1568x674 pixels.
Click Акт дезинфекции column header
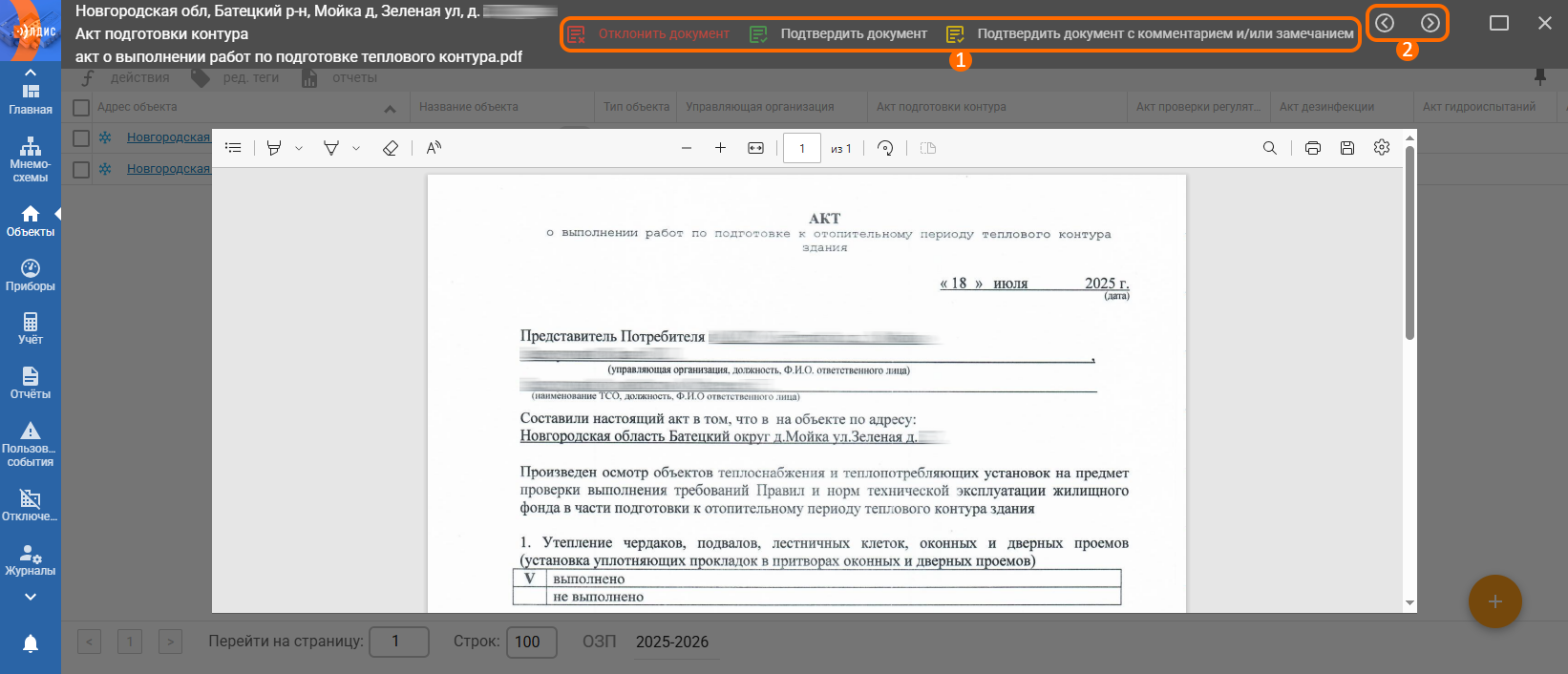[1327, 107]
